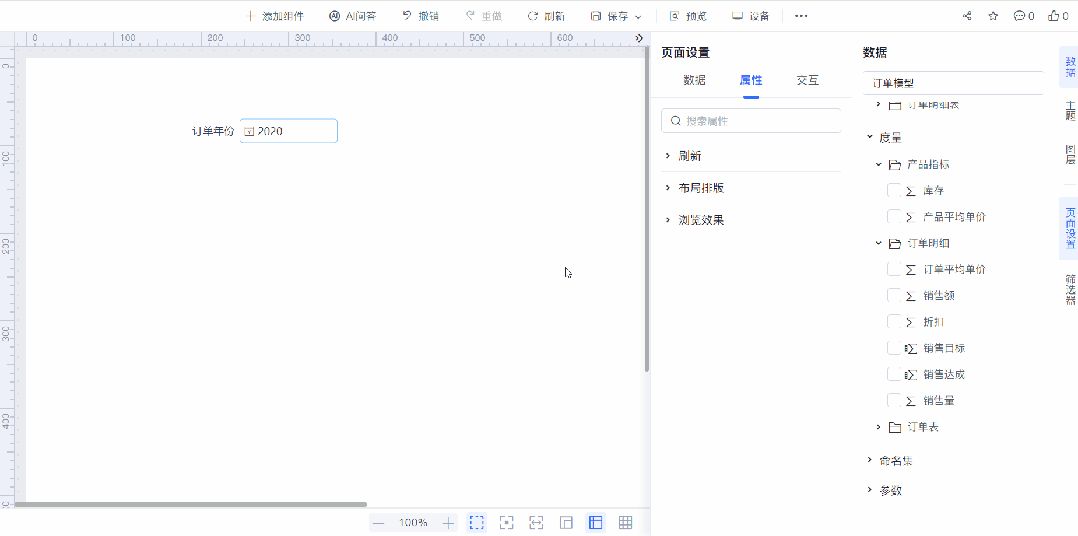This screenshot has width=1078, height=536.
Task: Check the 销售量 checkbox
Action: point(894,401)
